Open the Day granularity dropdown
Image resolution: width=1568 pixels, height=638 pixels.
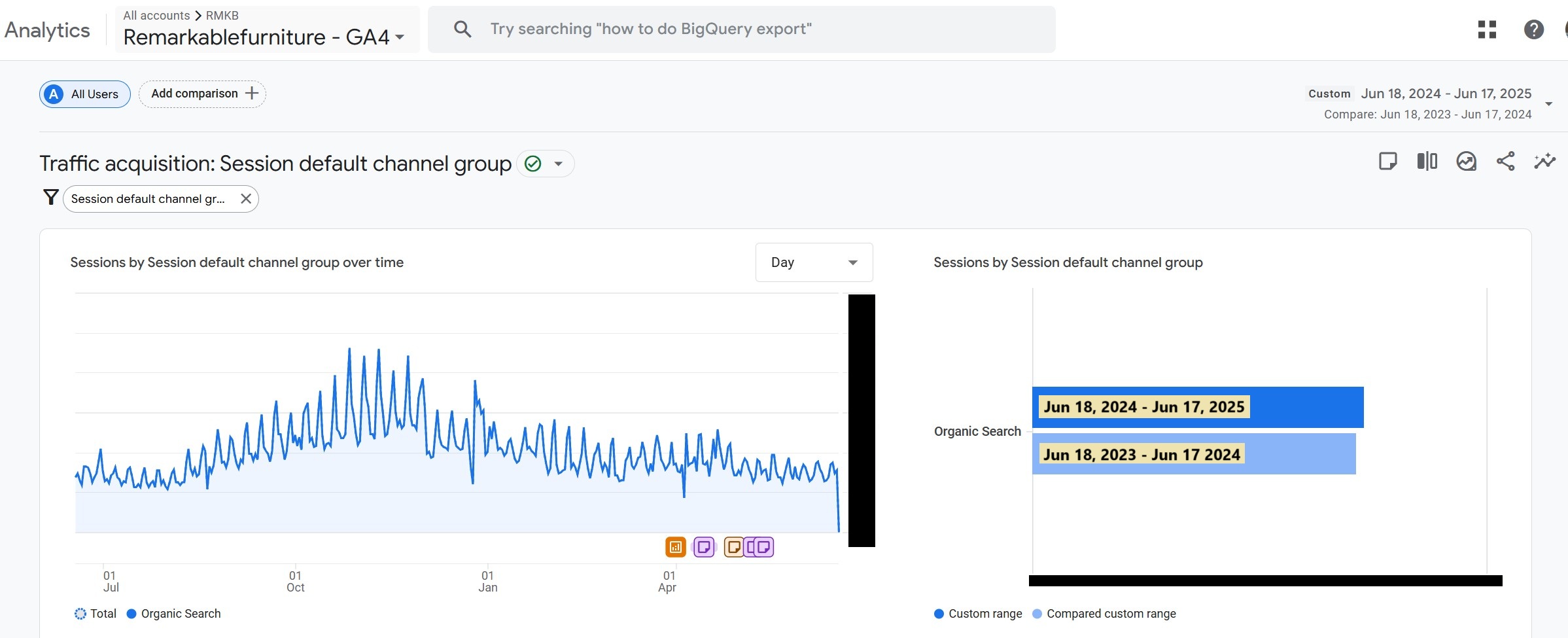(813, 262)
